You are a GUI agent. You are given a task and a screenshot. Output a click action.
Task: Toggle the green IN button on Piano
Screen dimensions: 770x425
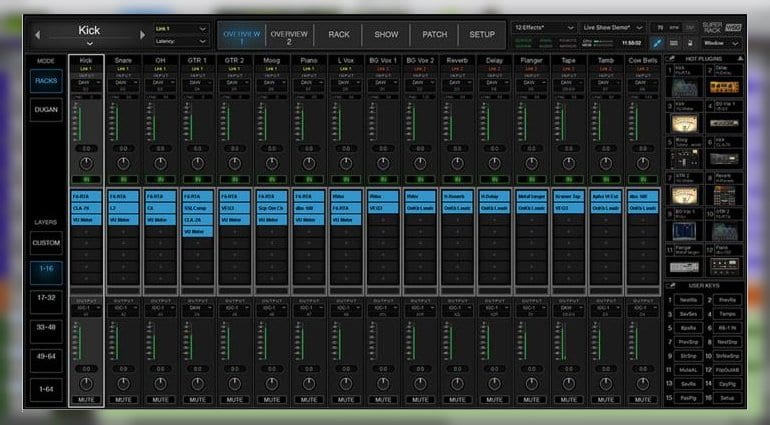click(309, 180)
